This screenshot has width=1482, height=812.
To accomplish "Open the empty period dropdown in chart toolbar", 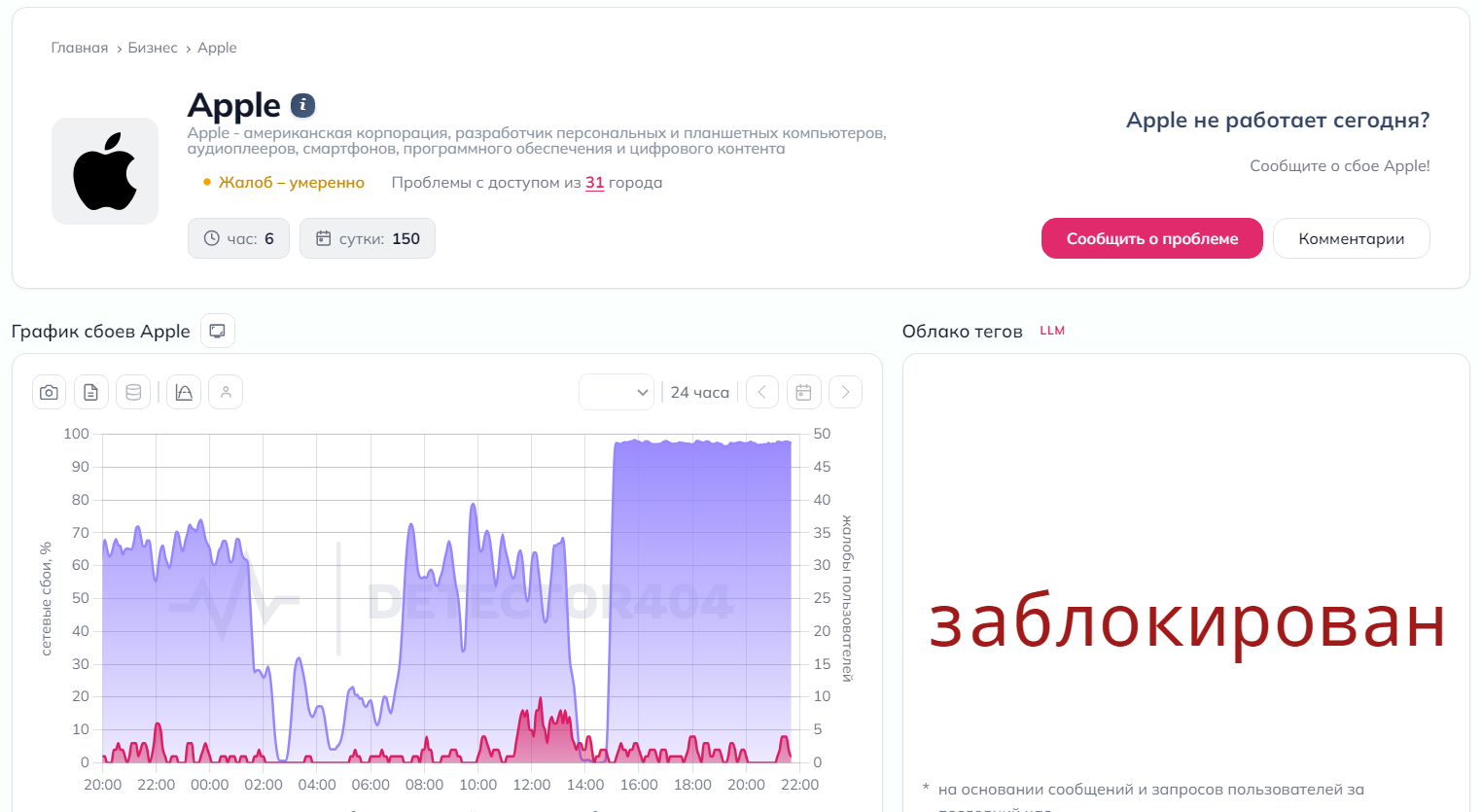I will (x=617, y=392).
